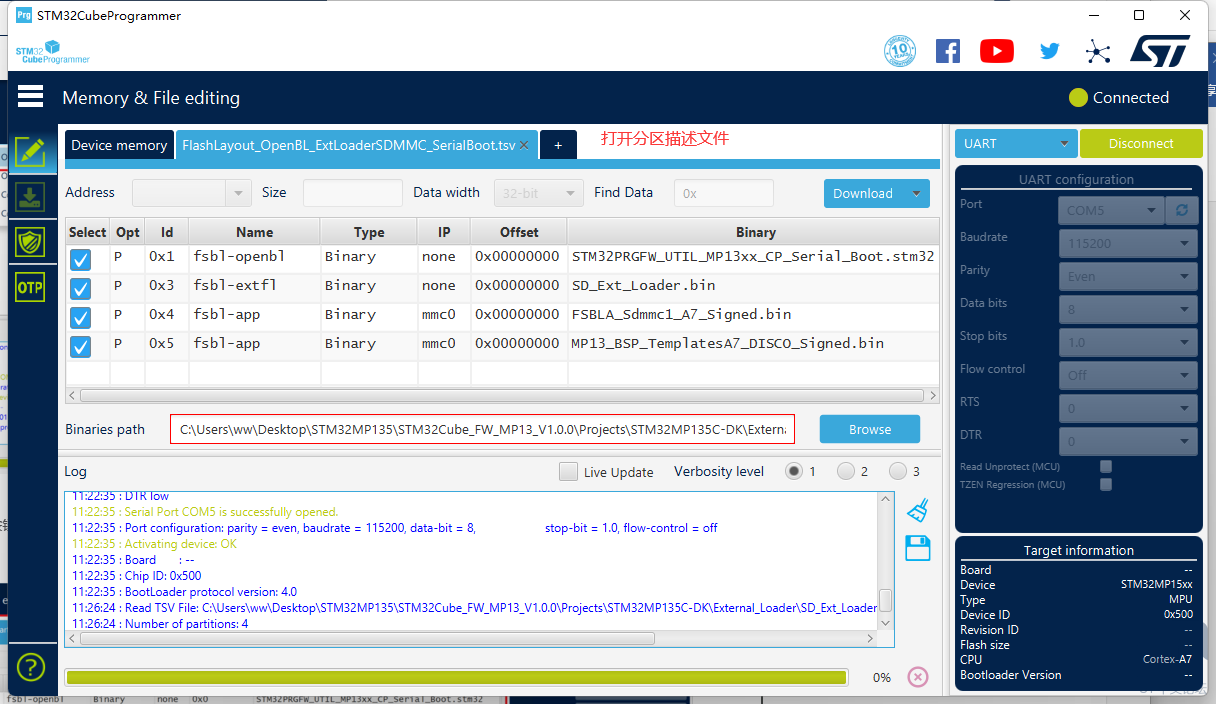Open the help question mark icon
The width and height of the screenshot is (1216, 704).
coord(31,667)
